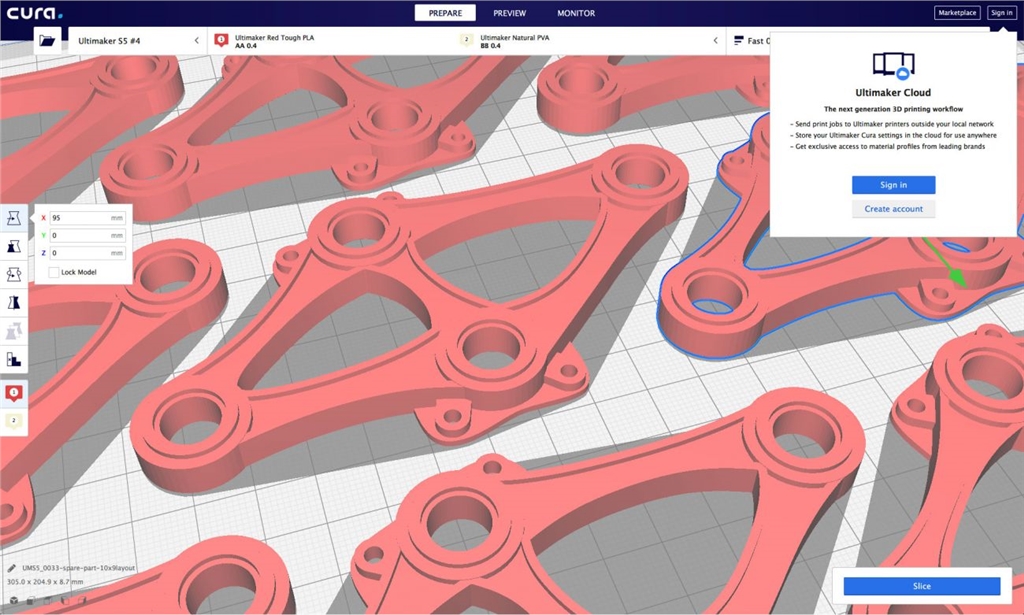Open the Marketplace

957,13
